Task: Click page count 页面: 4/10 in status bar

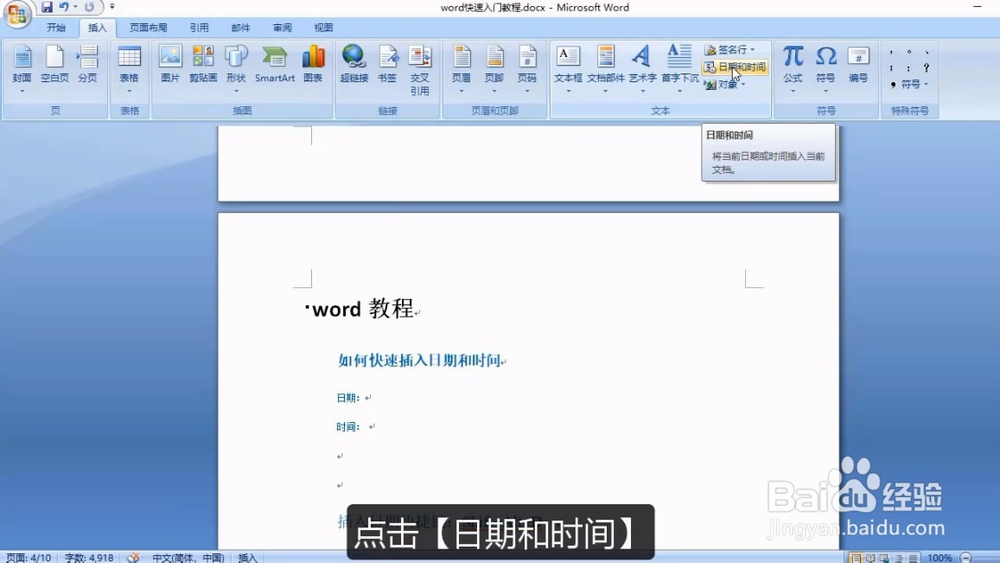Action: tap(29, 557)
